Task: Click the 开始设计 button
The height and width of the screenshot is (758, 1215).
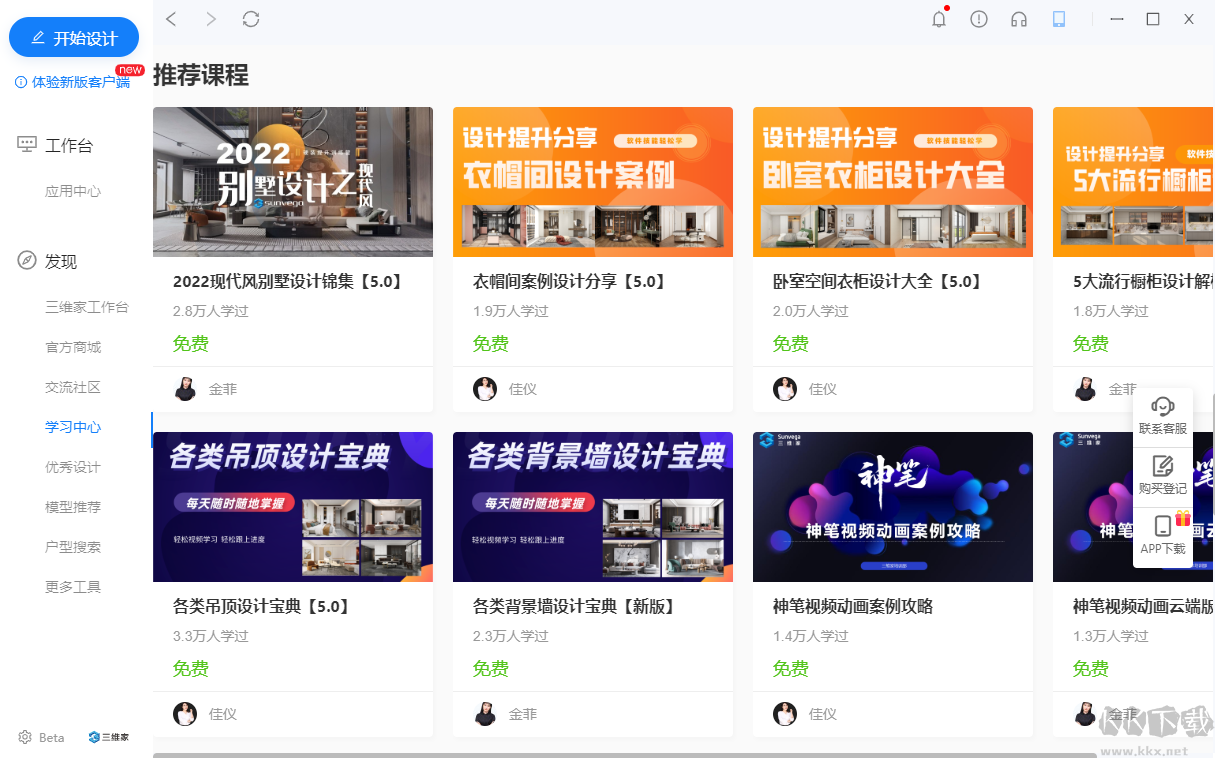Action: 73,37
